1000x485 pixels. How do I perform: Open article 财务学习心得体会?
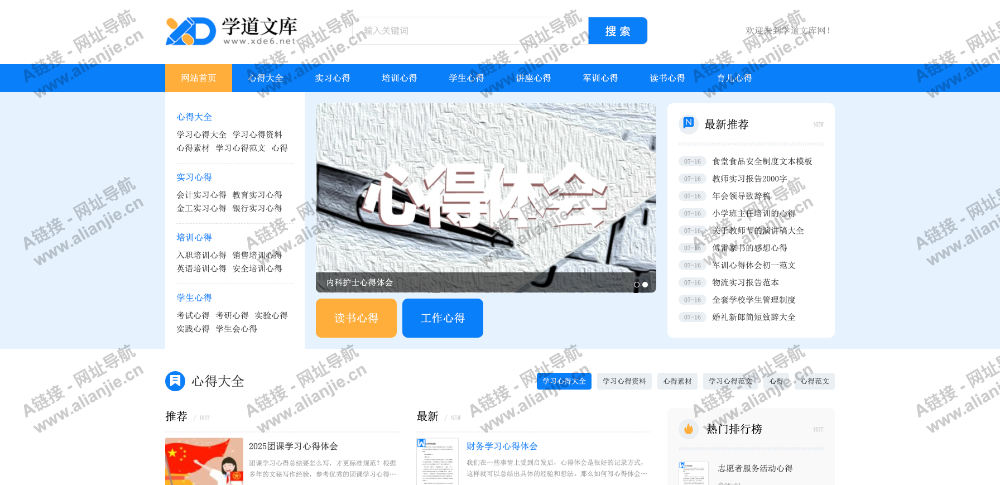502,446
